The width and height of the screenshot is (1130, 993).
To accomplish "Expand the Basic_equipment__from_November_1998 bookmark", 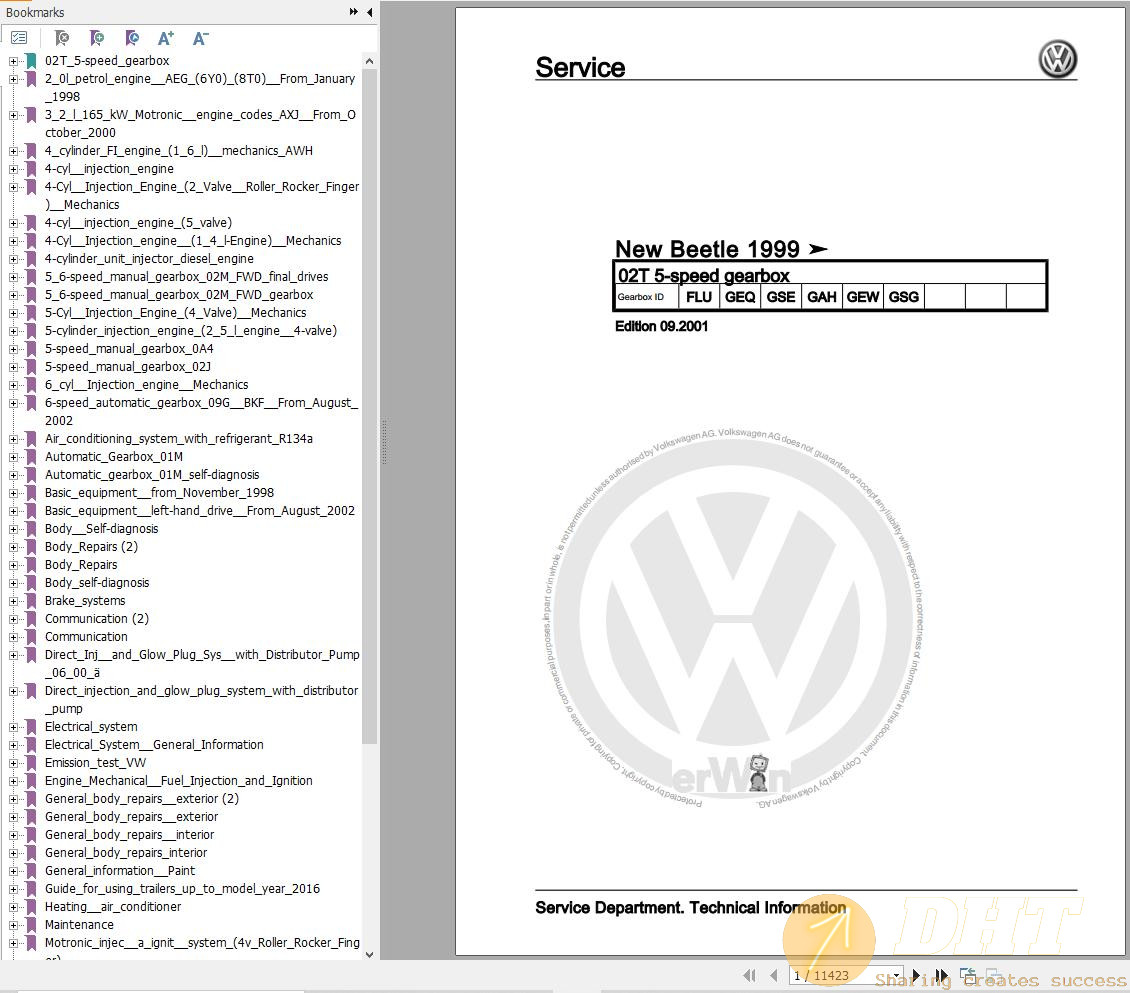I will [13, 494].
